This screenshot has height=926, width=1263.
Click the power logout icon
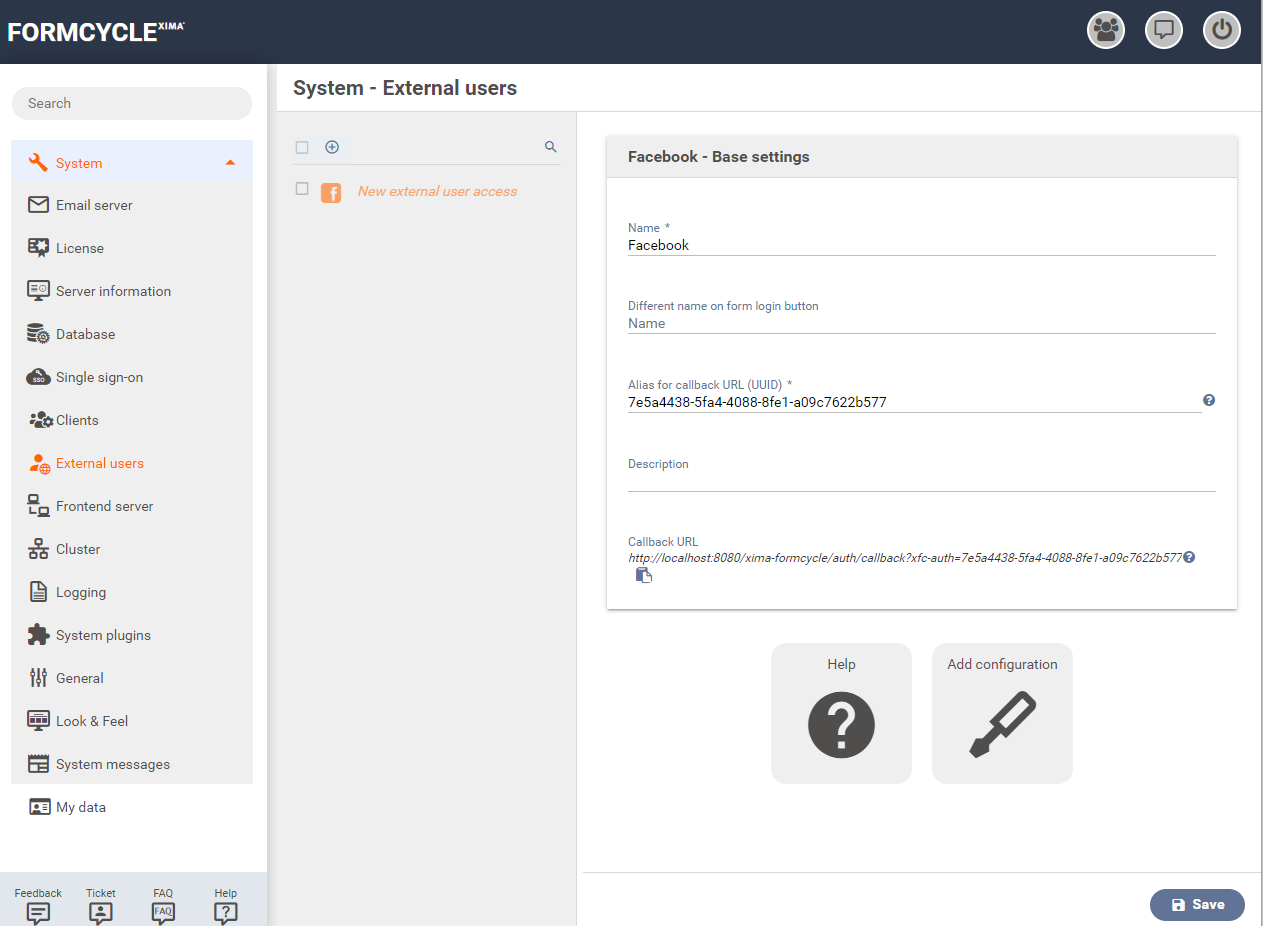[x=1221, y=30]
